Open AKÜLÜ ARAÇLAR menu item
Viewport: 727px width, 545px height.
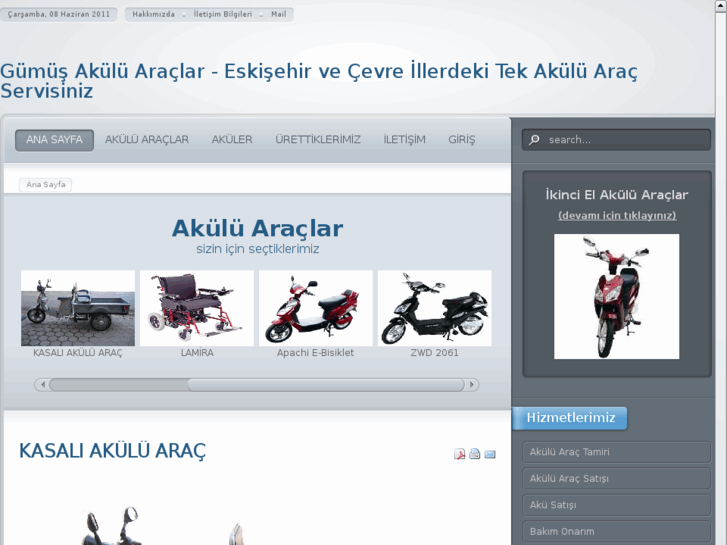[147, 140]
